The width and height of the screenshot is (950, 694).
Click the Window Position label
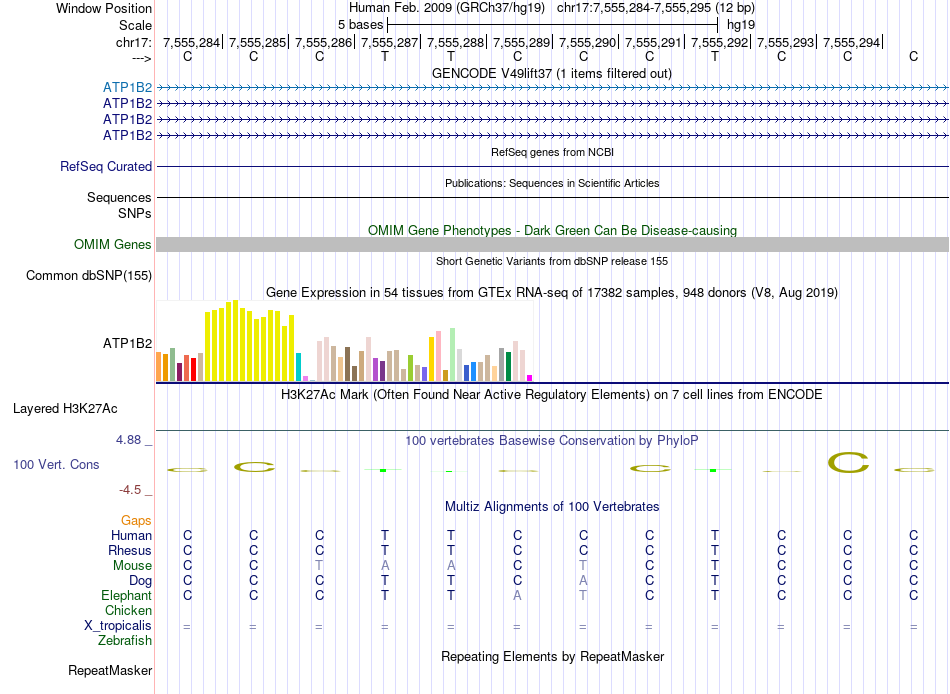104,8
